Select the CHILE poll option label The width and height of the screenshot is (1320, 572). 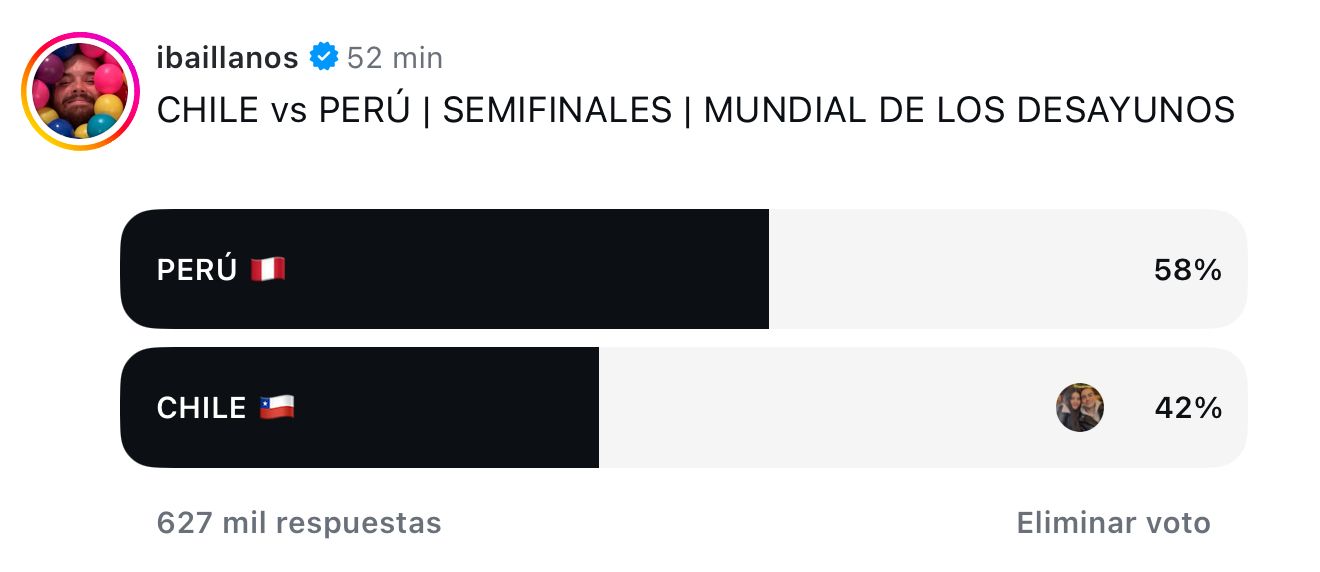click(x=201, y=408)
